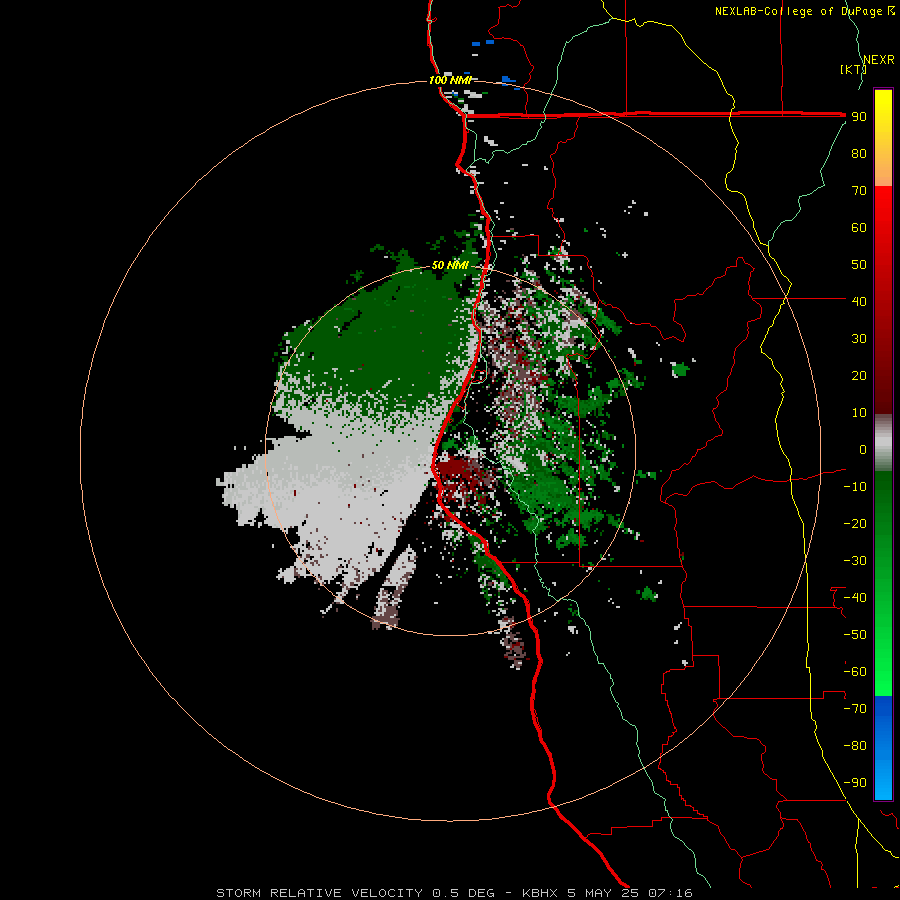The height and width of the screenshot is (900, 900).
Task: Click the -90 value on velocity scale
Action: 855,782
